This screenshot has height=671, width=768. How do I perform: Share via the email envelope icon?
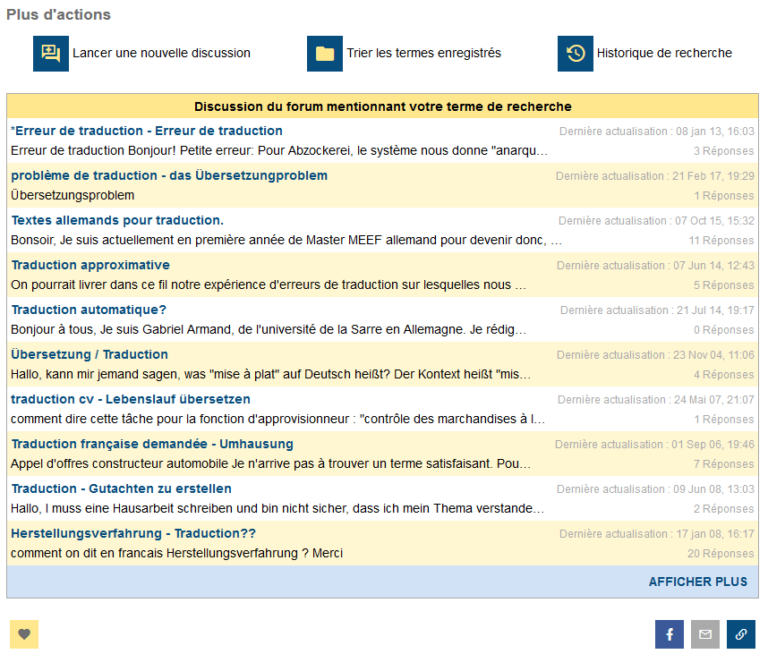coord(705,634)
